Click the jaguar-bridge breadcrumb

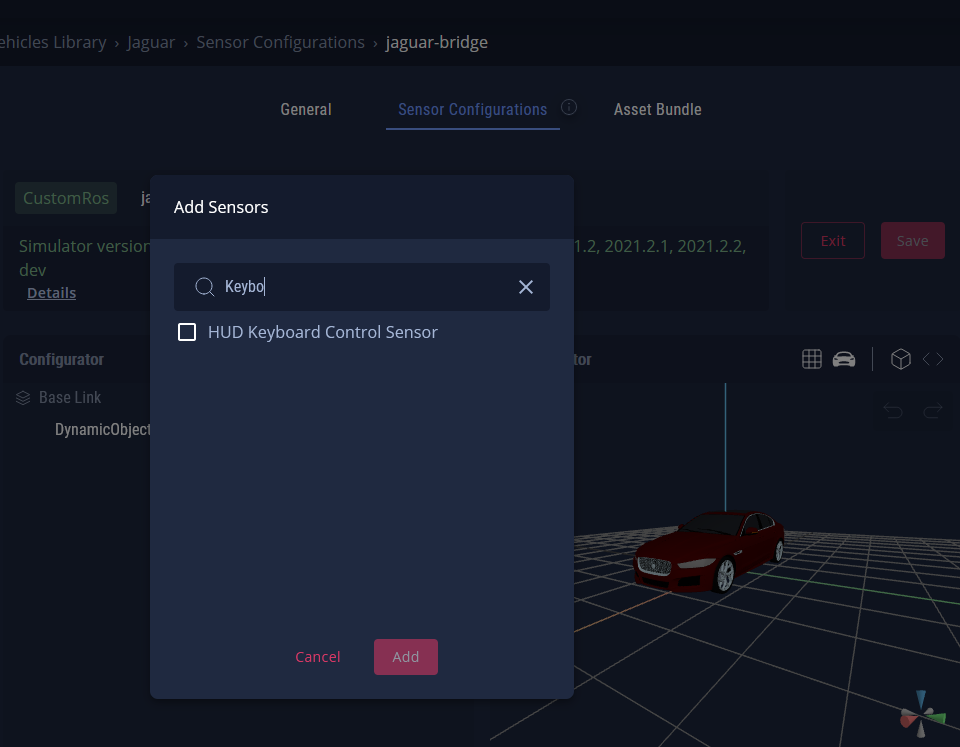(x=437, y=42)
